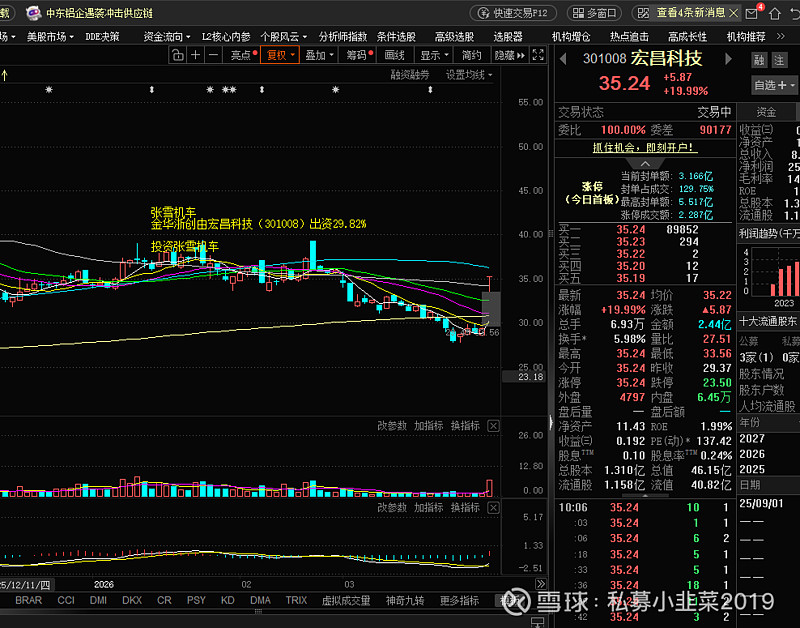Open 机构增仓 menu item

click(x=571, y=37)
